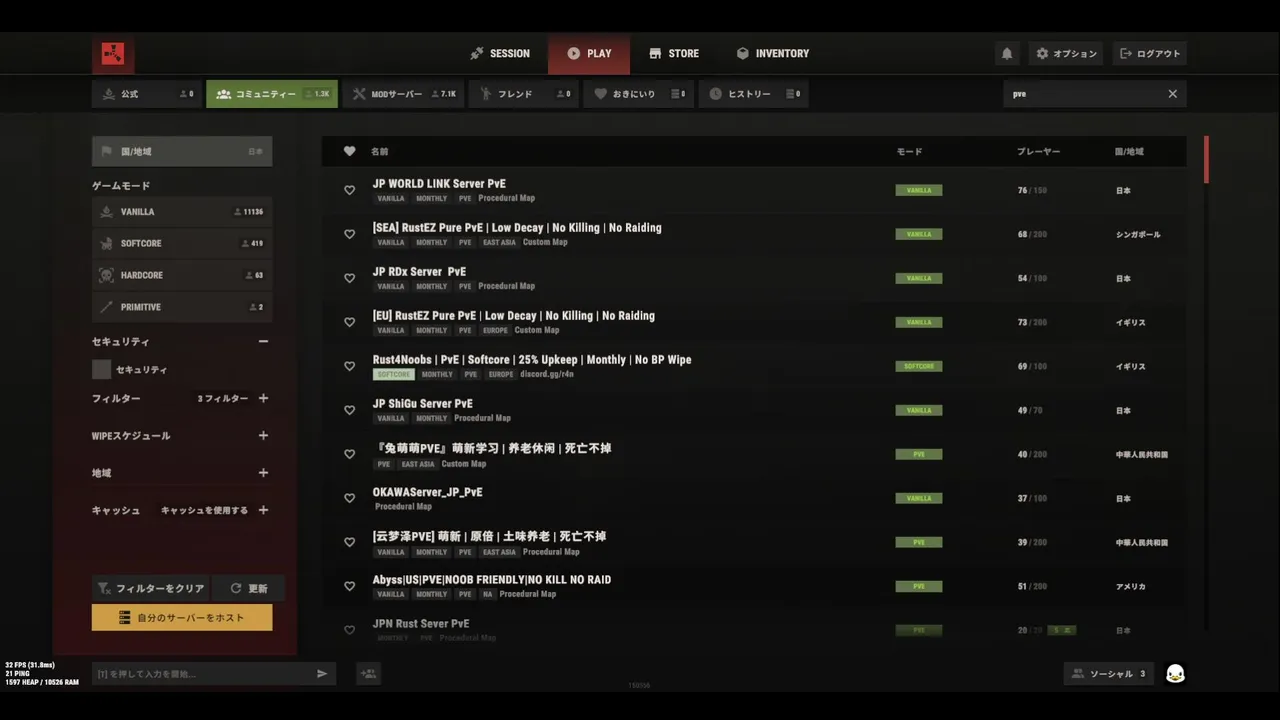This screenshot has width=1280, height=720.
Task: Select 『兔萌萌PVE』 server row
Action: 754,454
